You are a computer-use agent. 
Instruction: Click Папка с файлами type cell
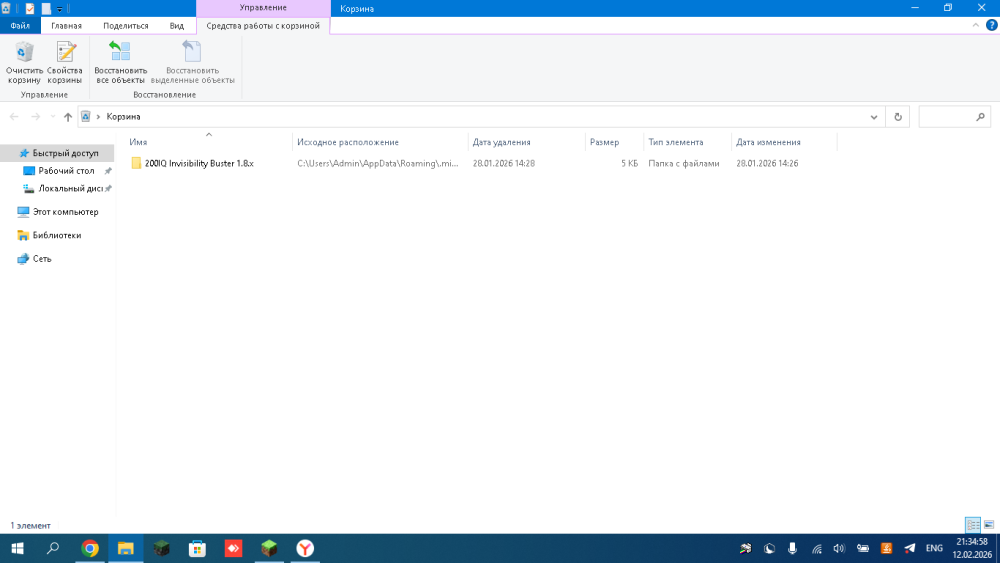coord(684,163)
